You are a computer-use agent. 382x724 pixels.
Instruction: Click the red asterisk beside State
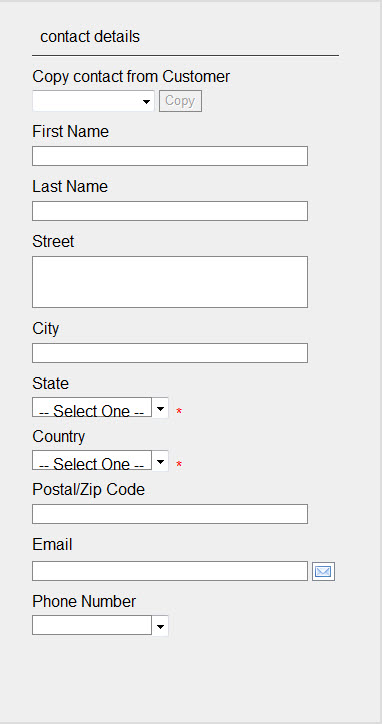(179, 411)
